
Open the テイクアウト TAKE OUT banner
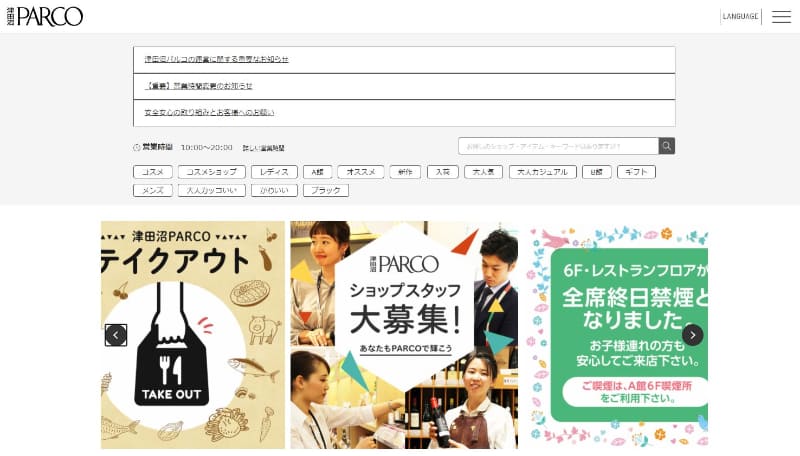(193, 335)
